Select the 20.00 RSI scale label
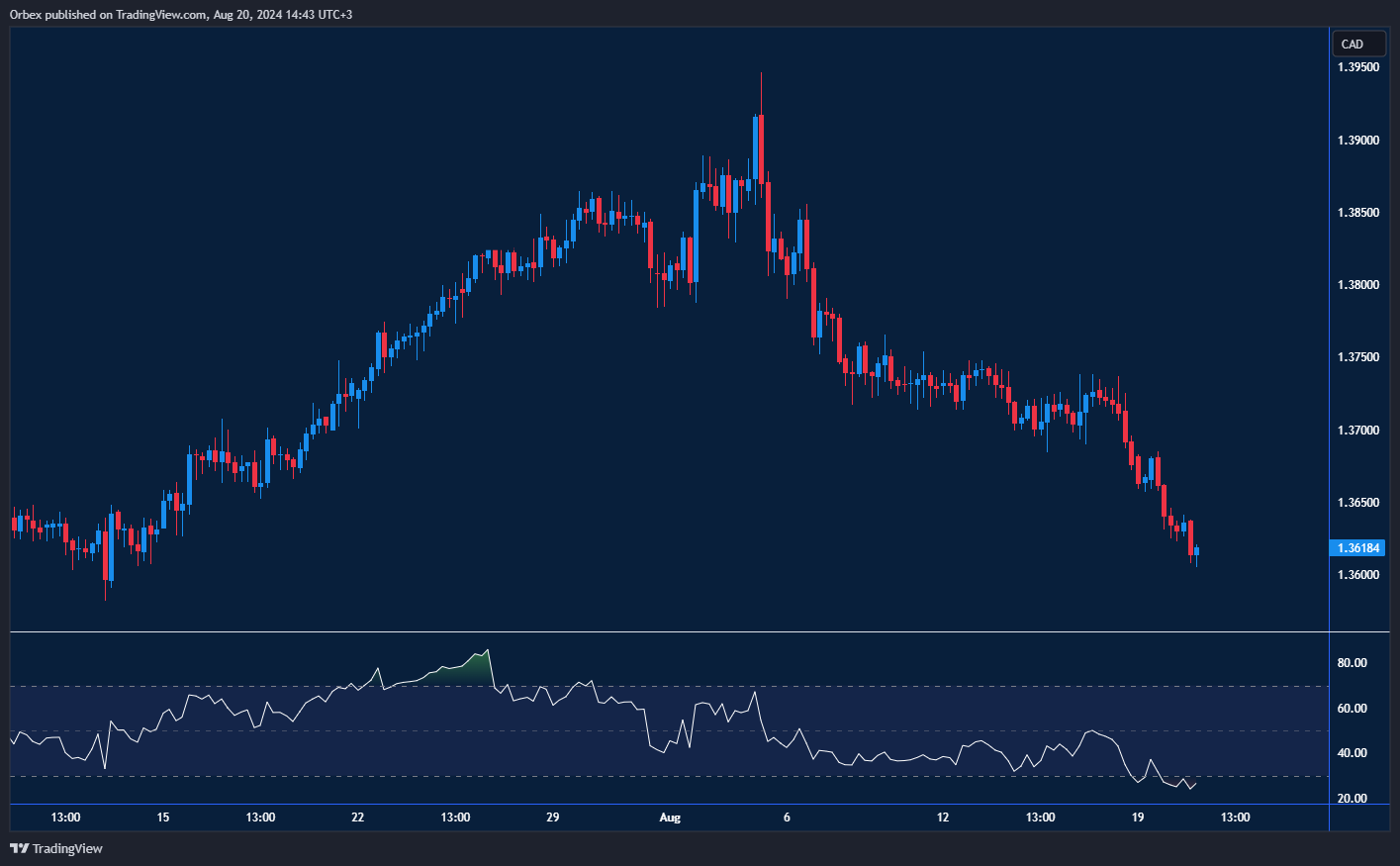The width and height of the screenshot is (1400, 866). (x=1352, y=799)
